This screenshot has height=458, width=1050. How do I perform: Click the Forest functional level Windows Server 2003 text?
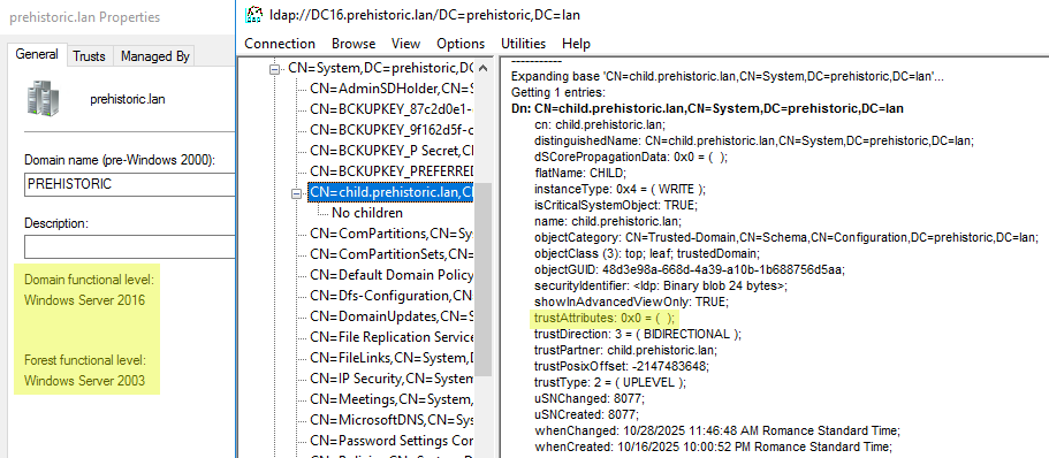(84, 371)
